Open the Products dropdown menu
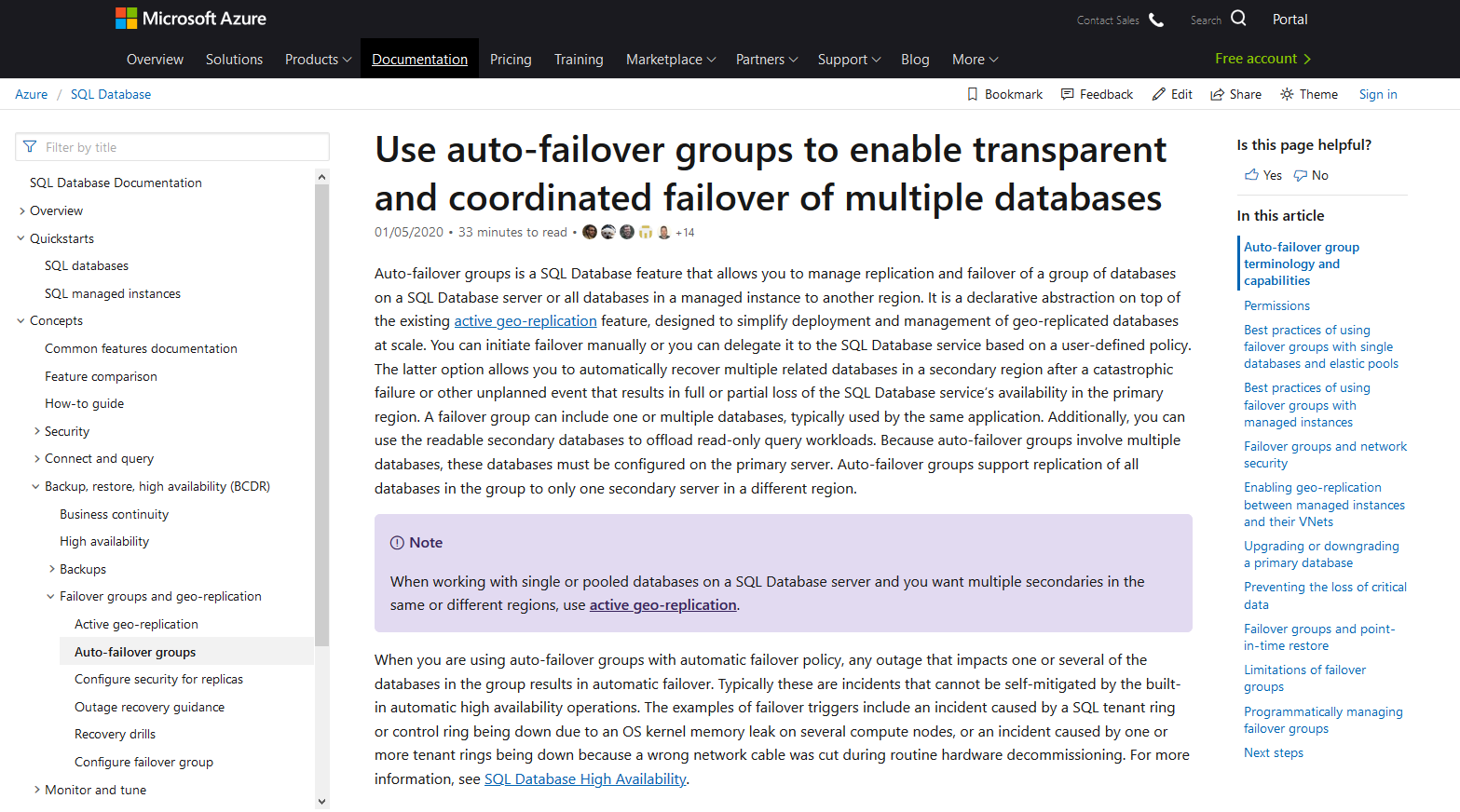The height and width of the screenshot is (812, 1460). coord(318,59)
